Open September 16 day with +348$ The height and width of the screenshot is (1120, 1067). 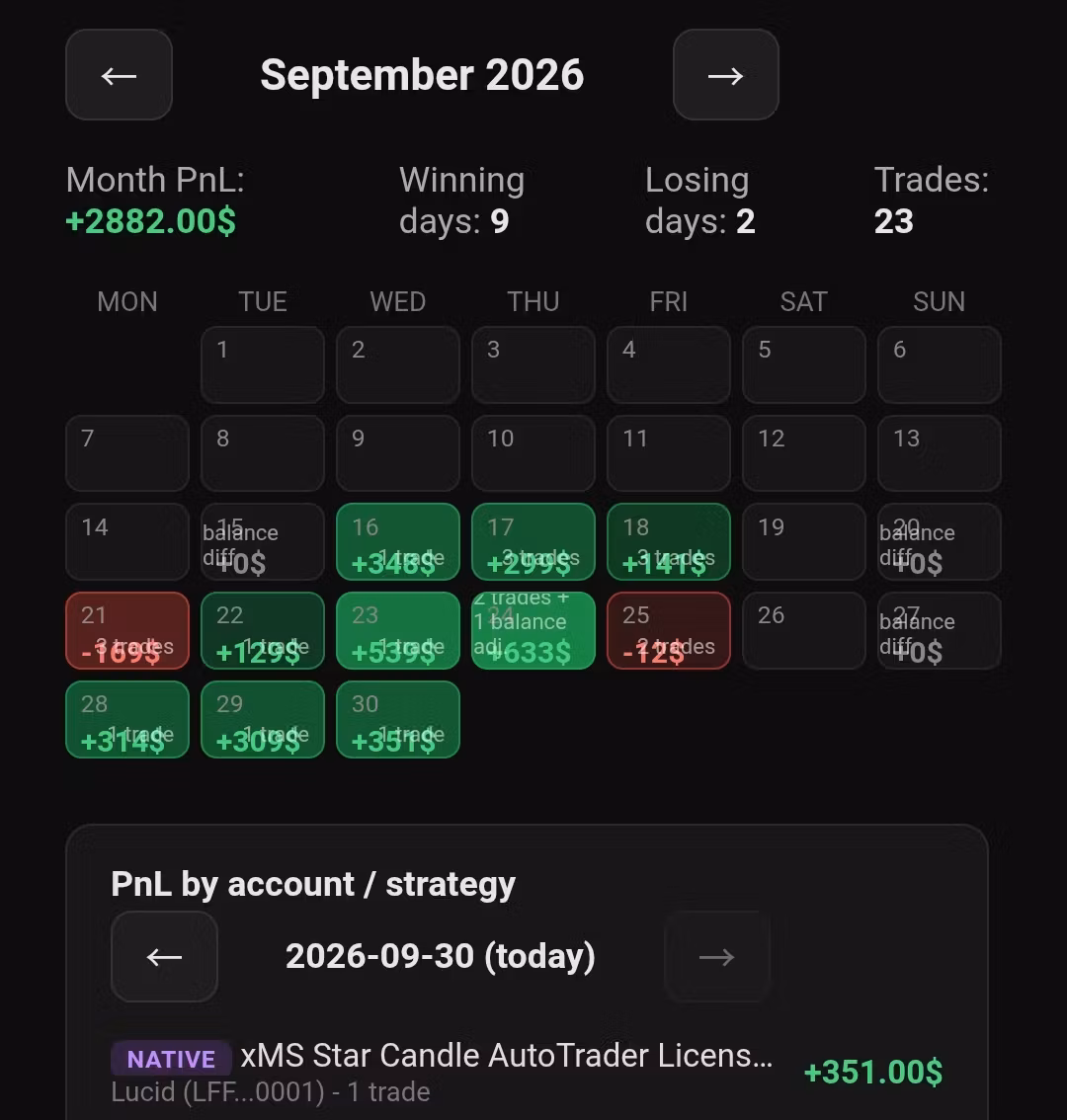(x=398, y=541)
